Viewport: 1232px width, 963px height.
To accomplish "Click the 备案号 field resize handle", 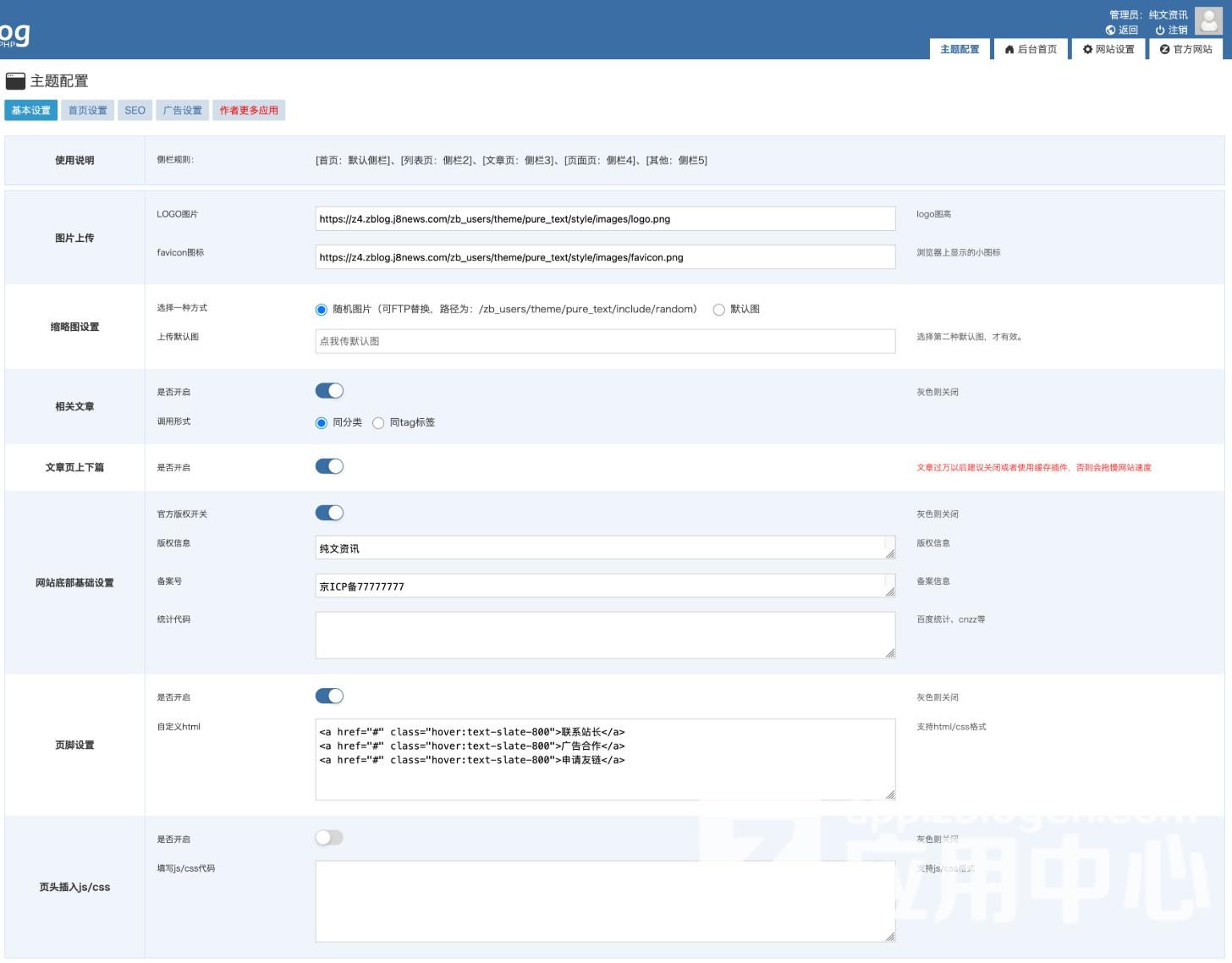I will coord(890,592).
